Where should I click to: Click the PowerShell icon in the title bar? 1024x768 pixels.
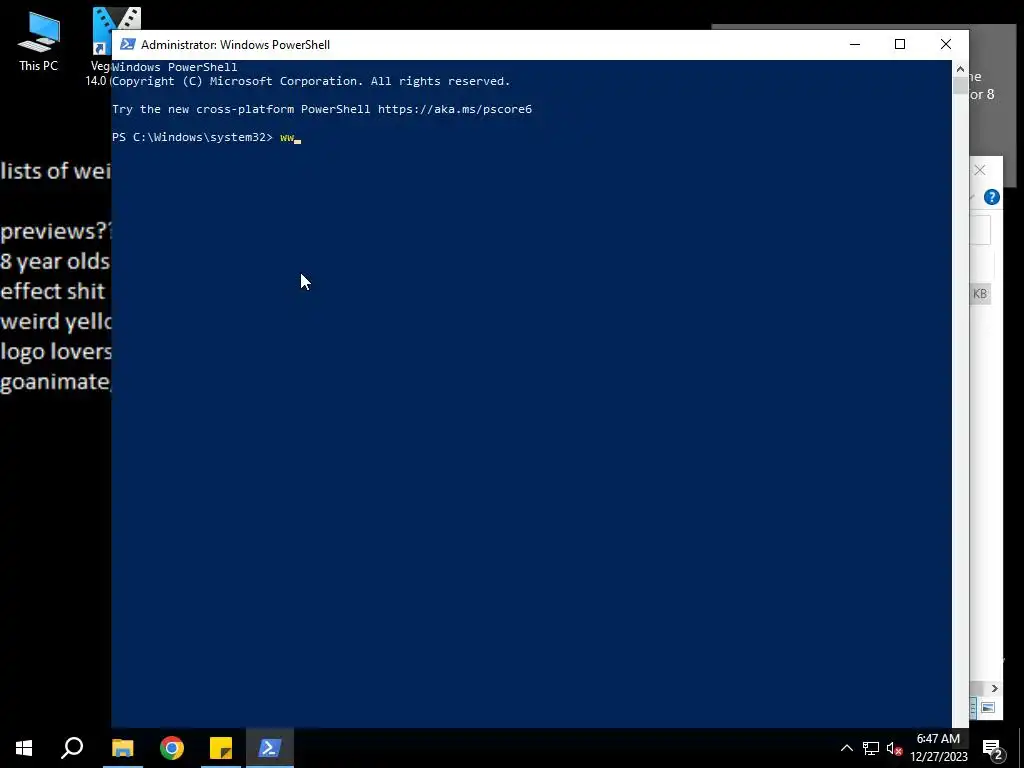(128, 44)
